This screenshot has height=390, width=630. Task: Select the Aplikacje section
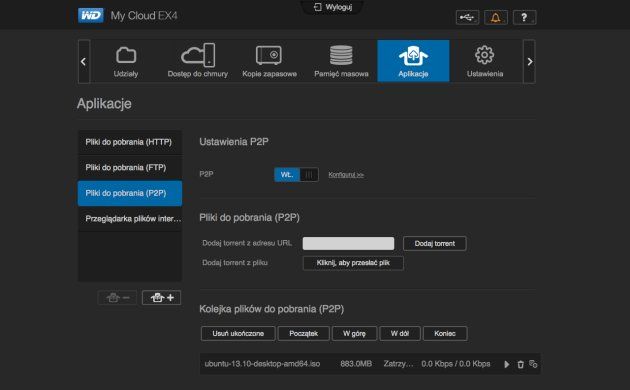tap(413, 61)
